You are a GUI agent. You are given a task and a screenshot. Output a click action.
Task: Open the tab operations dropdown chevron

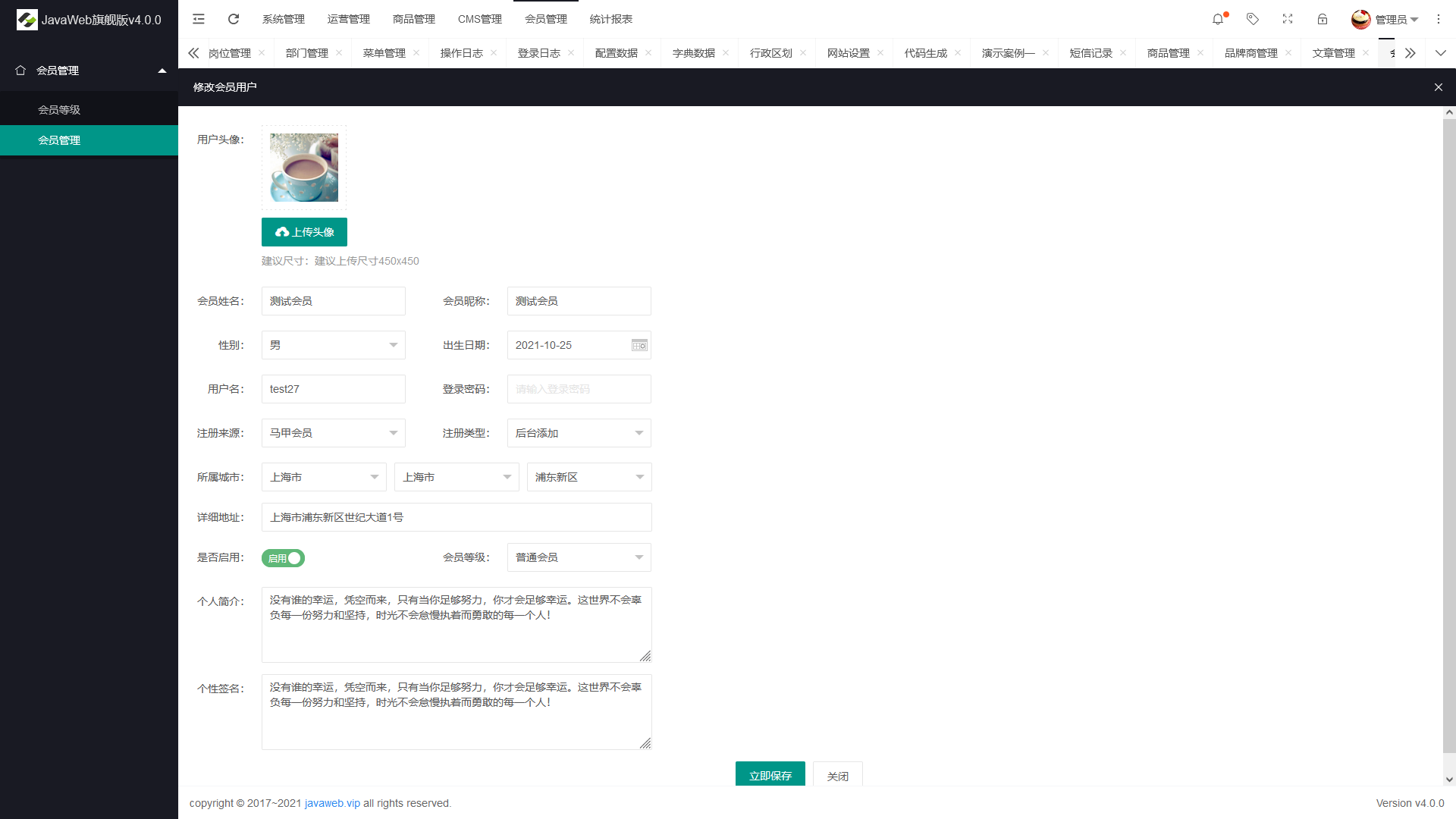[x=1441, y=53]
